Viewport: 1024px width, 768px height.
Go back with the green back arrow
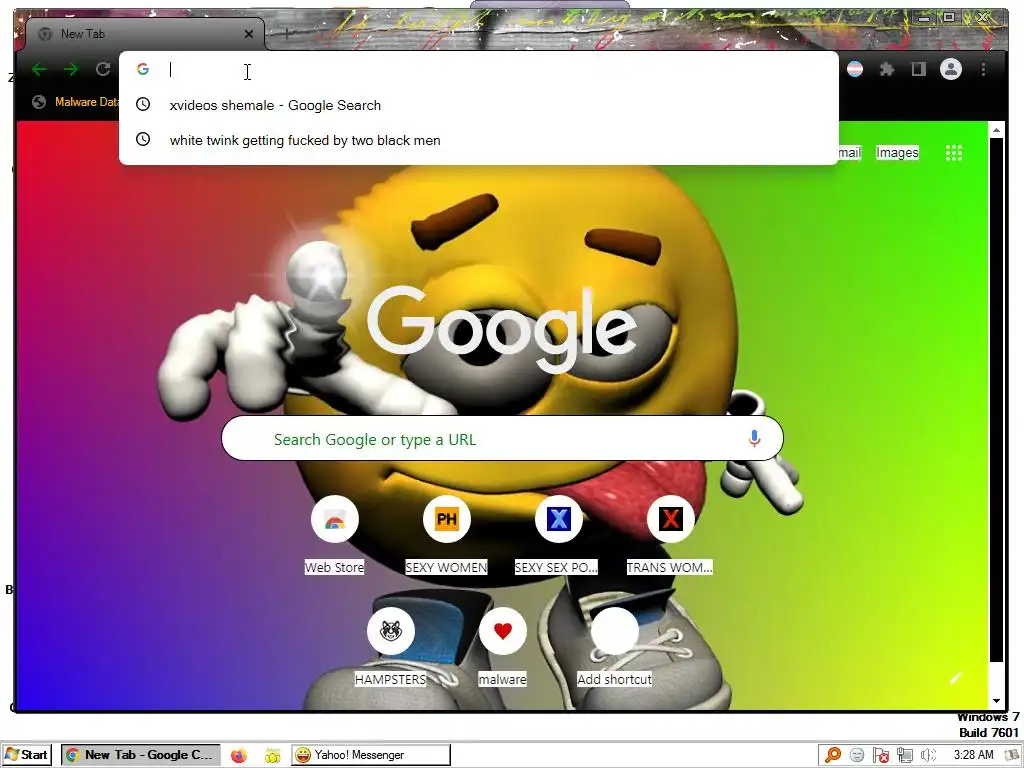[x=39, y=69]
